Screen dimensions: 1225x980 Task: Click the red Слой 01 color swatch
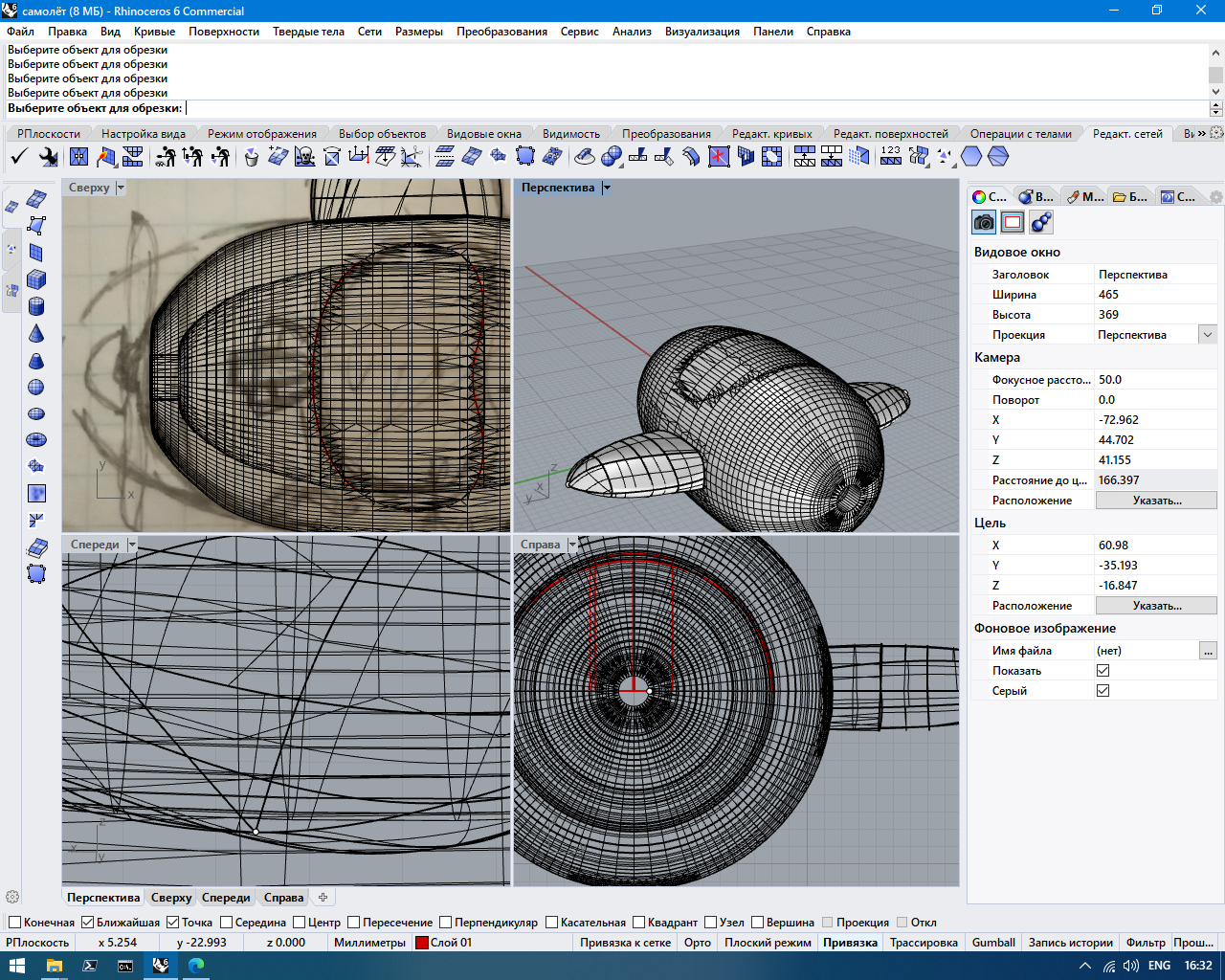[x=421, y=943]
